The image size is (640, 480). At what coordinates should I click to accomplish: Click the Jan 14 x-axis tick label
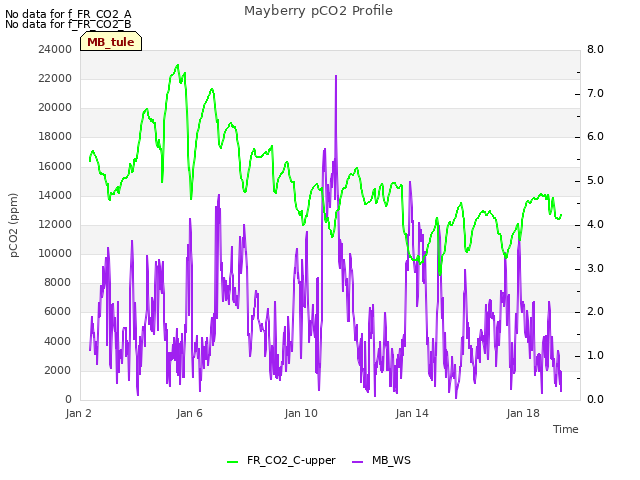click(412, 413)
